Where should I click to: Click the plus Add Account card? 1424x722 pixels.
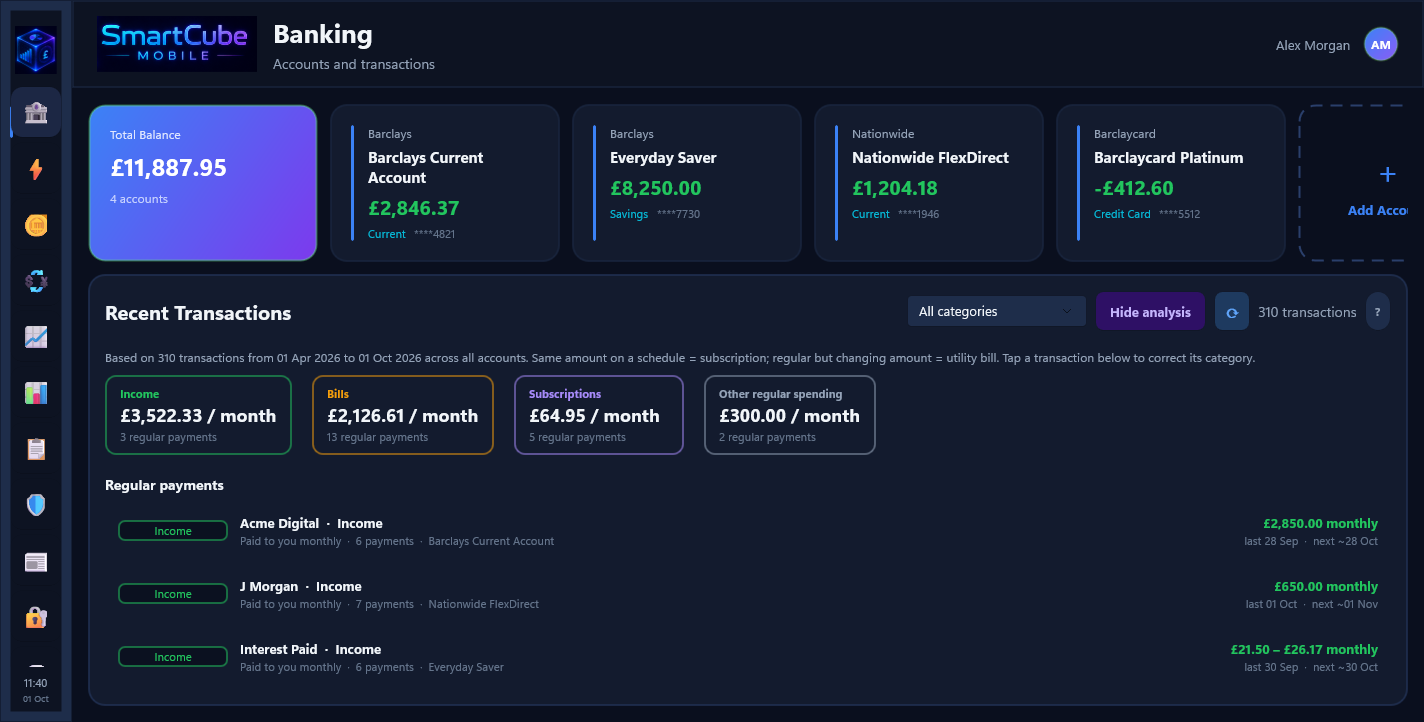[1353, 183]
